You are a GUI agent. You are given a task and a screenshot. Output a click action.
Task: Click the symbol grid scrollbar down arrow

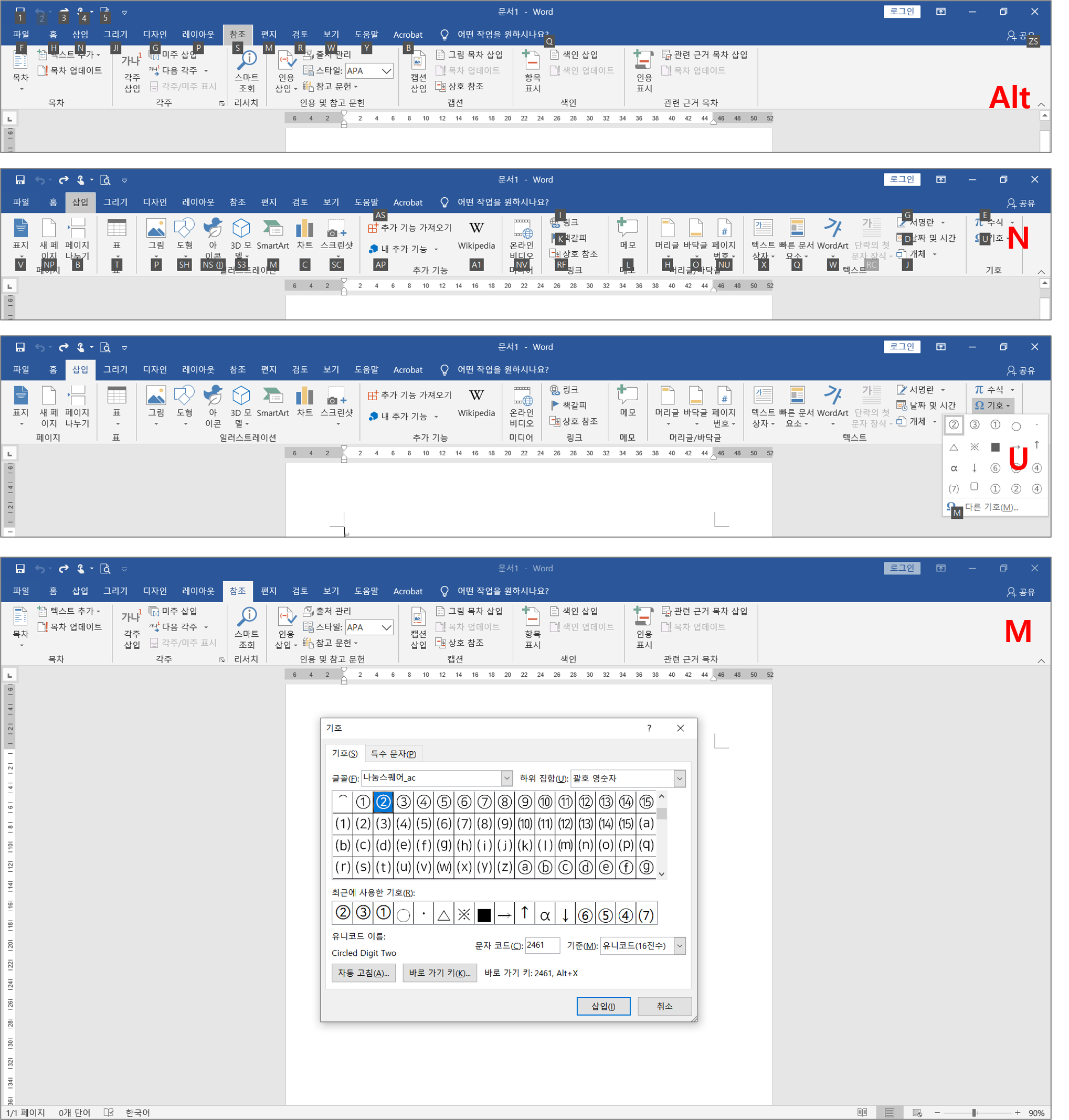[662, 874]
